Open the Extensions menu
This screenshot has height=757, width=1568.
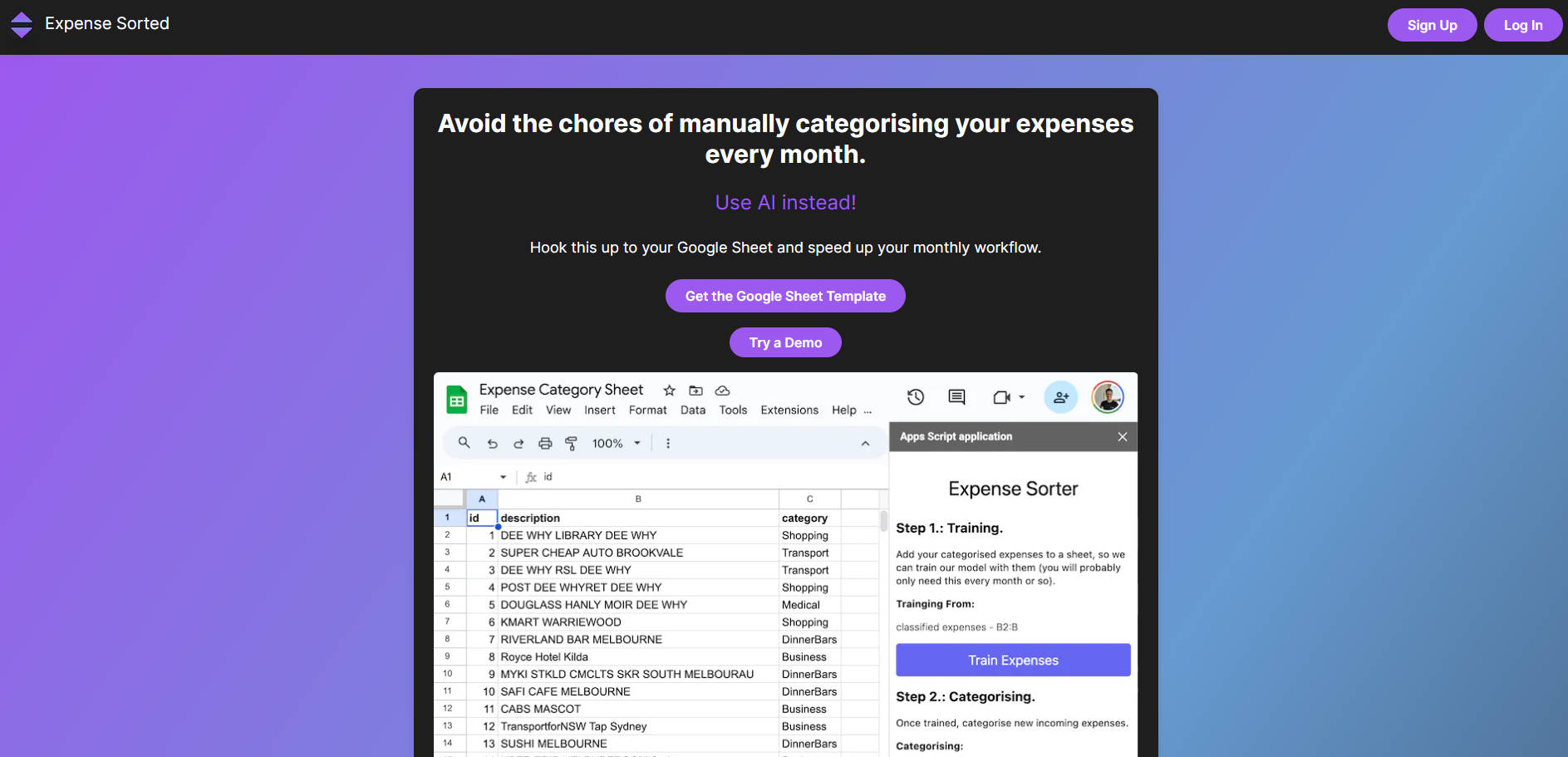point(789,410)
